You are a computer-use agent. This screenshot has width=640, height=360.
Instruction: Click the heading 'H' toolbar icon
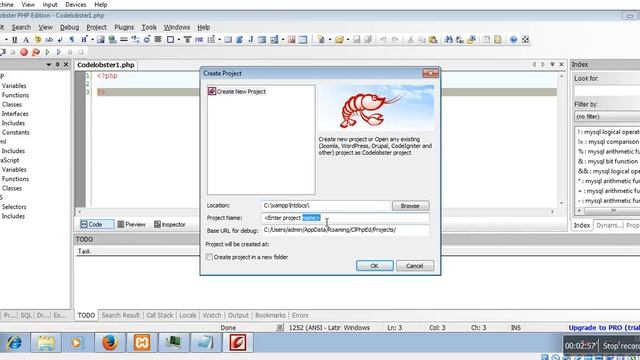click(x=84, y=40)
